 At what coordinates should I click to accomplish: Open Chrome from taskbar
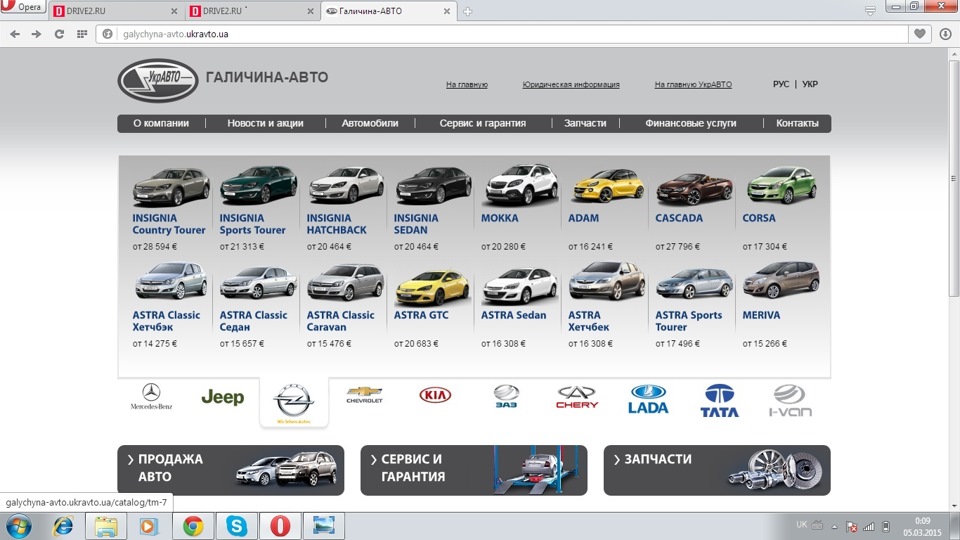[x=193, y=527]
